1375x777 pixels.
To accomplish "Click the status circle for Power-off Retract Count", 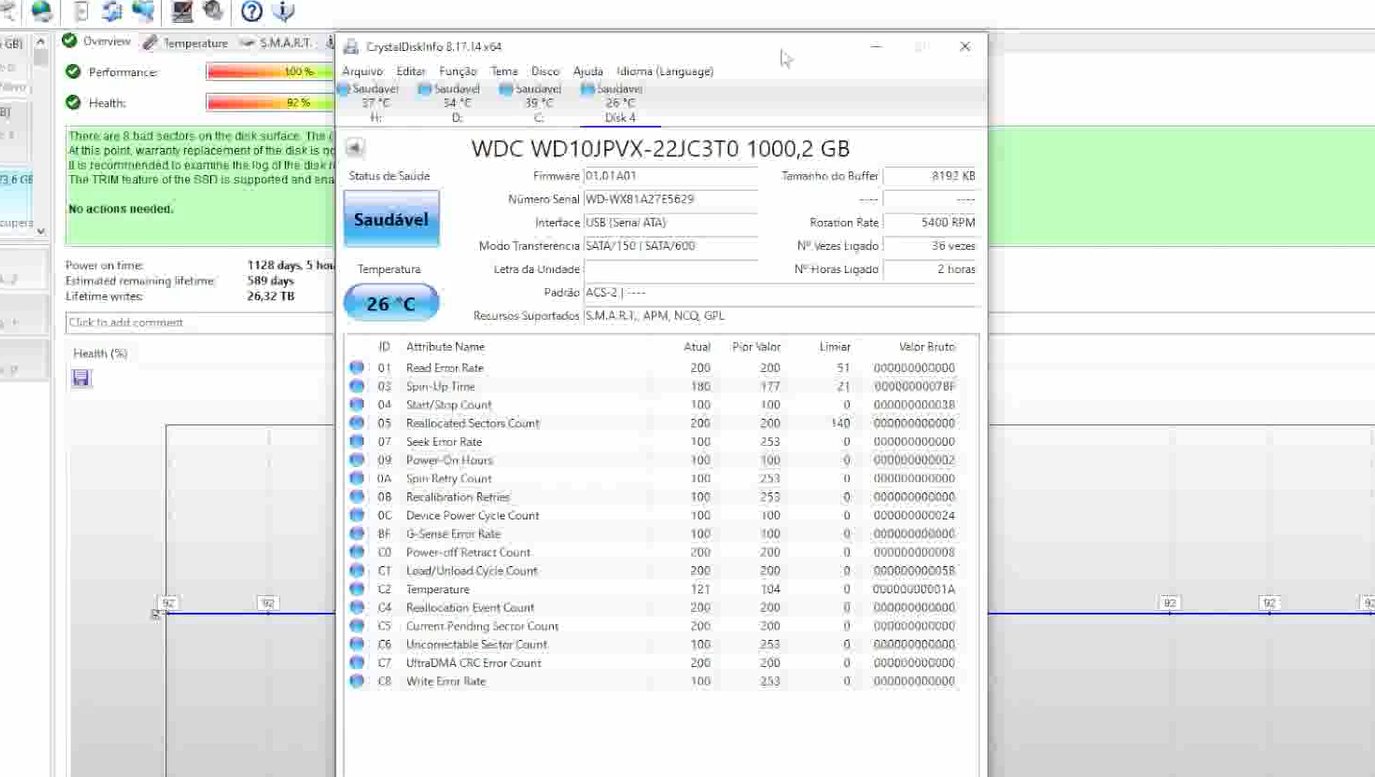I will click(x=357, y=552).
